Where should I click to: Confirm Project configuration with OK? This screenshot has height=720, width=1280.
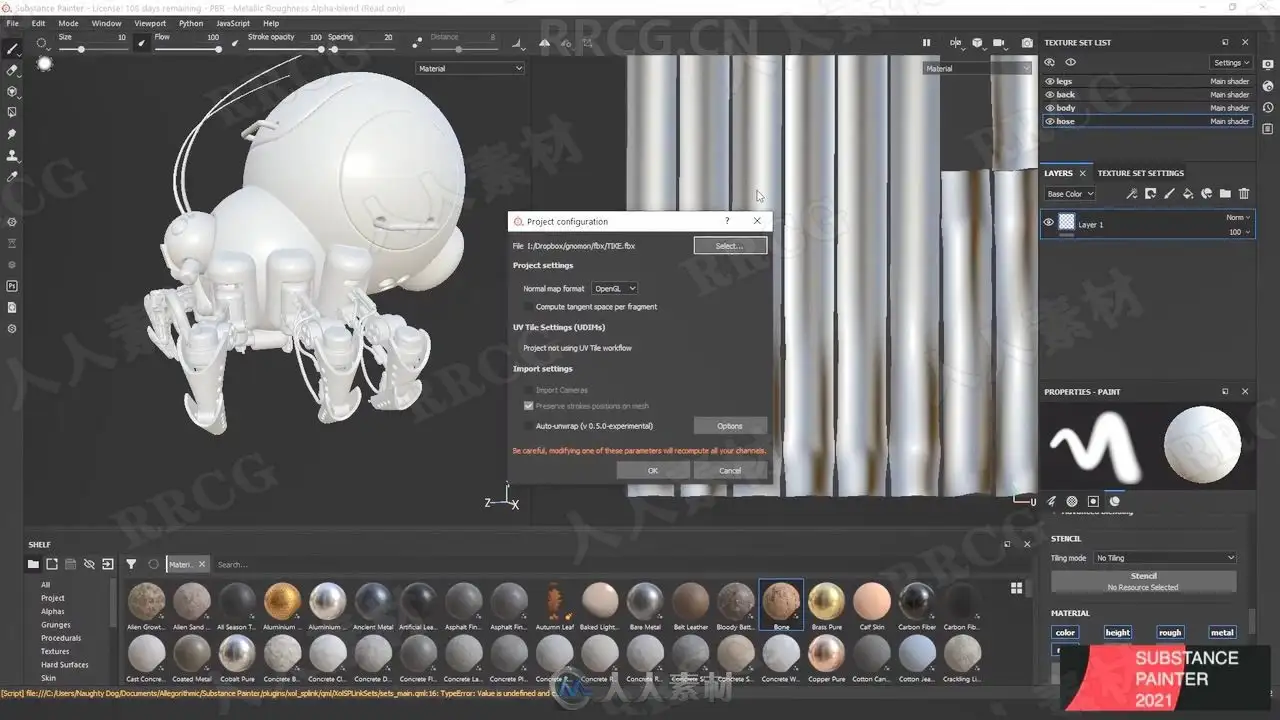point(653,470)
